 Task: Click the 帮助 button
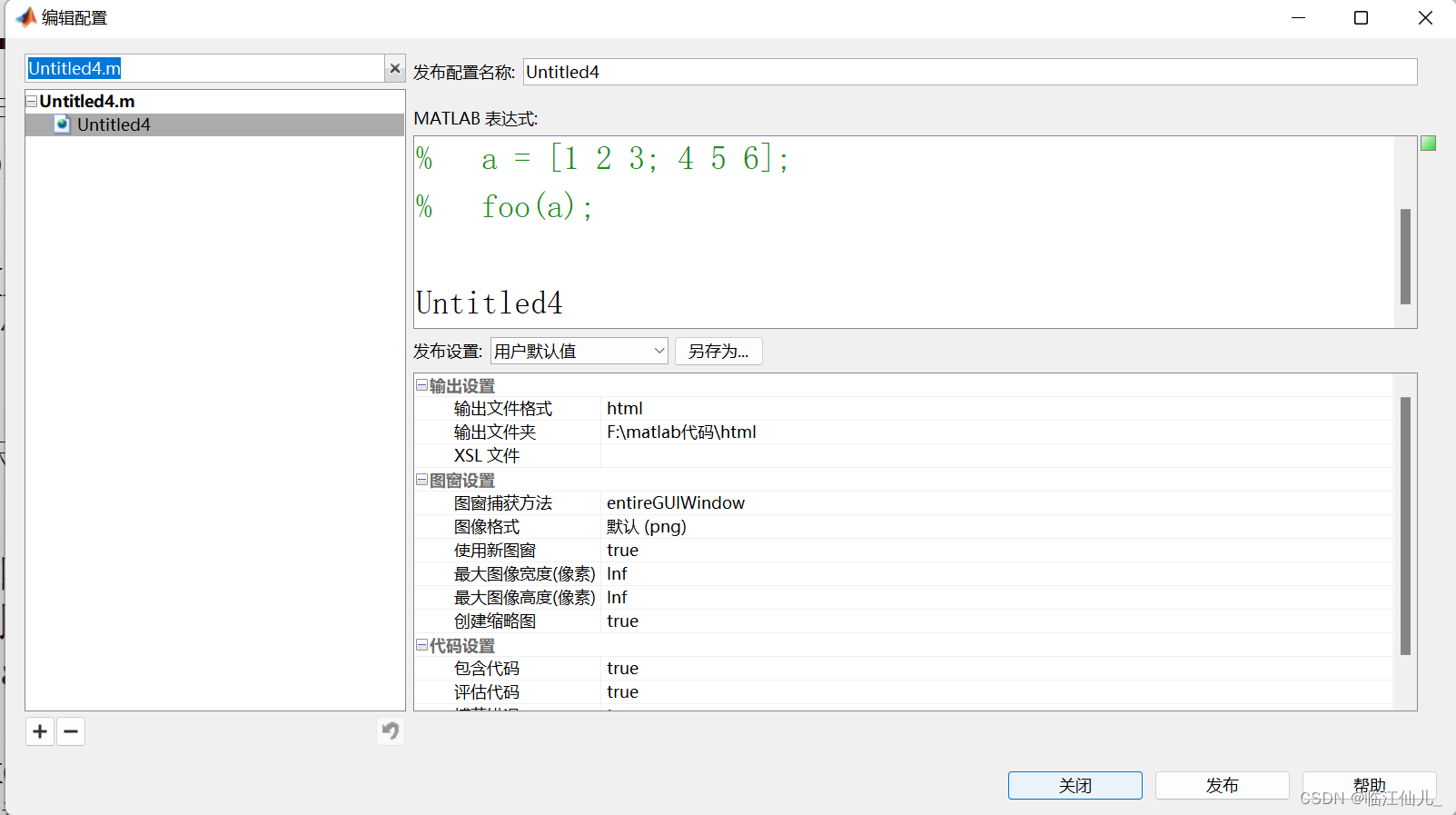[x=1370, y=785]
